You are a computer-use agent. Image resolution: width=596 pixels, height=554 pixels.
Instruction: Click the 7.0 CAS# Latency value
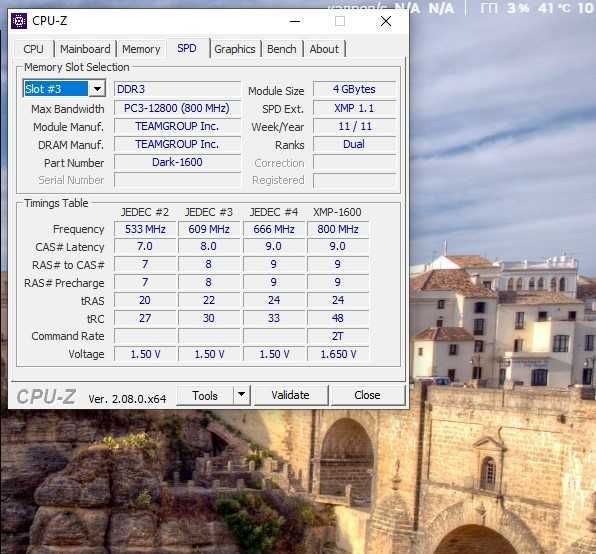coord(145,247)
